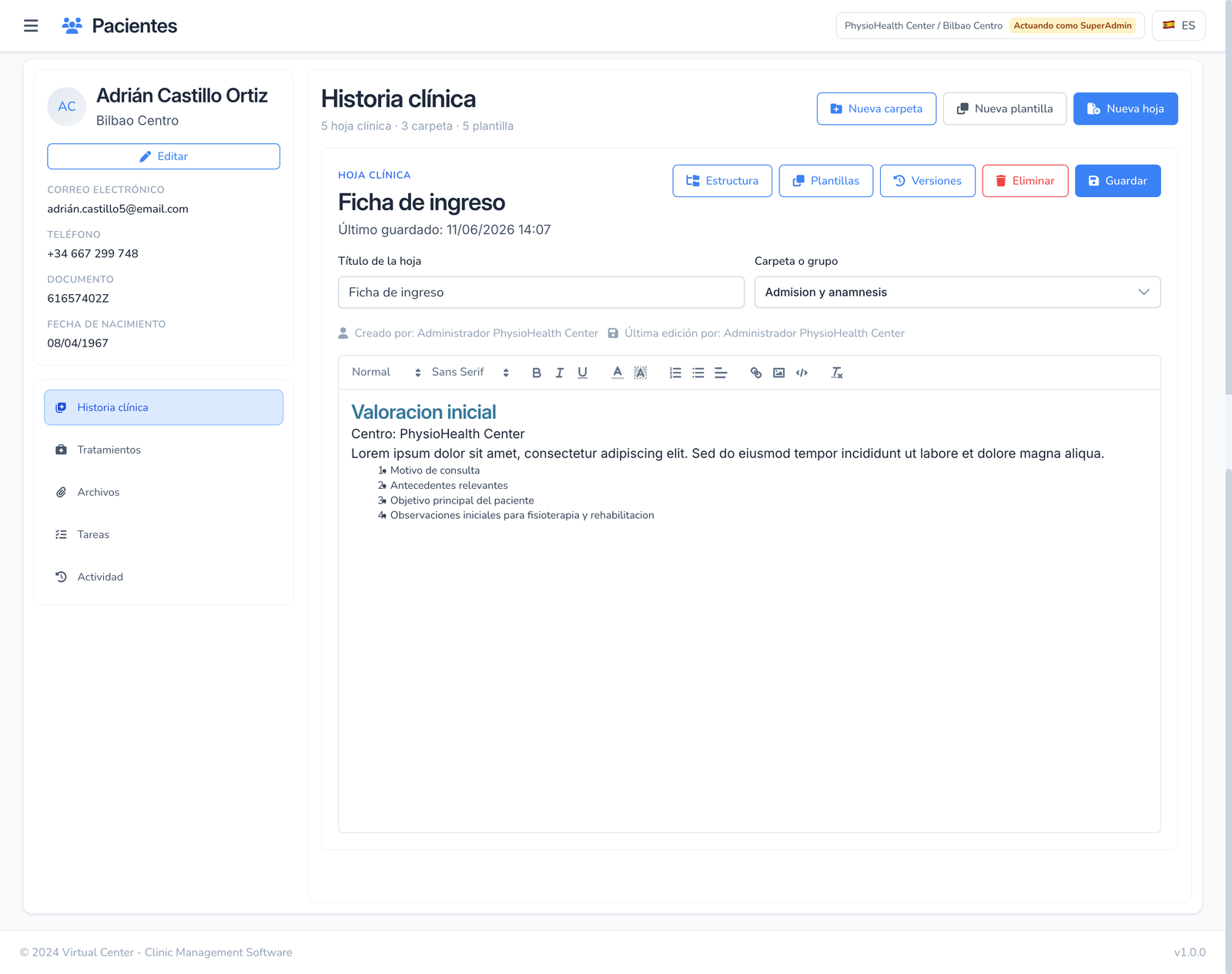Open the hamburger navigation menu

pos(31,25)
